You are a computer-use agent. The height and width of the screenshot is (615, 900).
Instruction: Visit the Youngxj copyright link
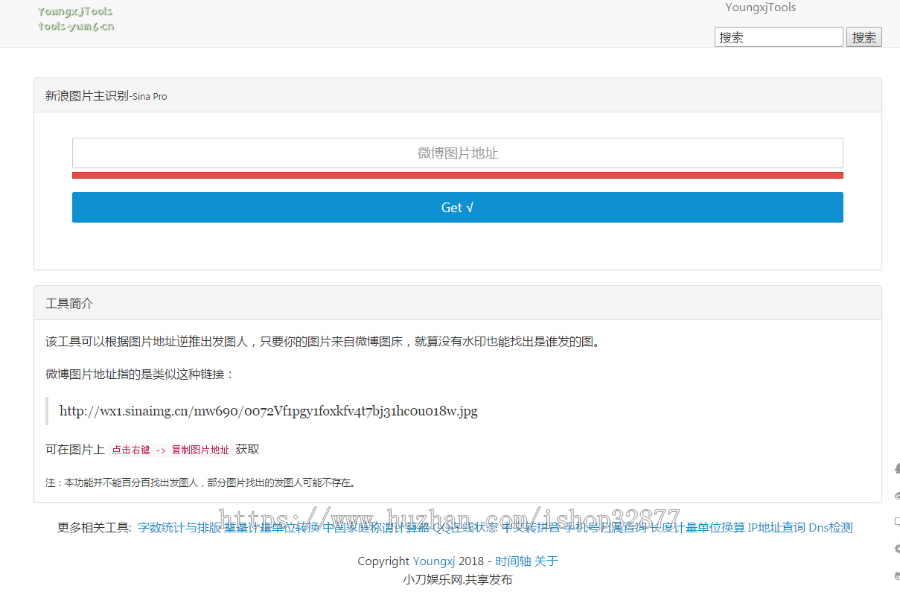click(433, 561)
